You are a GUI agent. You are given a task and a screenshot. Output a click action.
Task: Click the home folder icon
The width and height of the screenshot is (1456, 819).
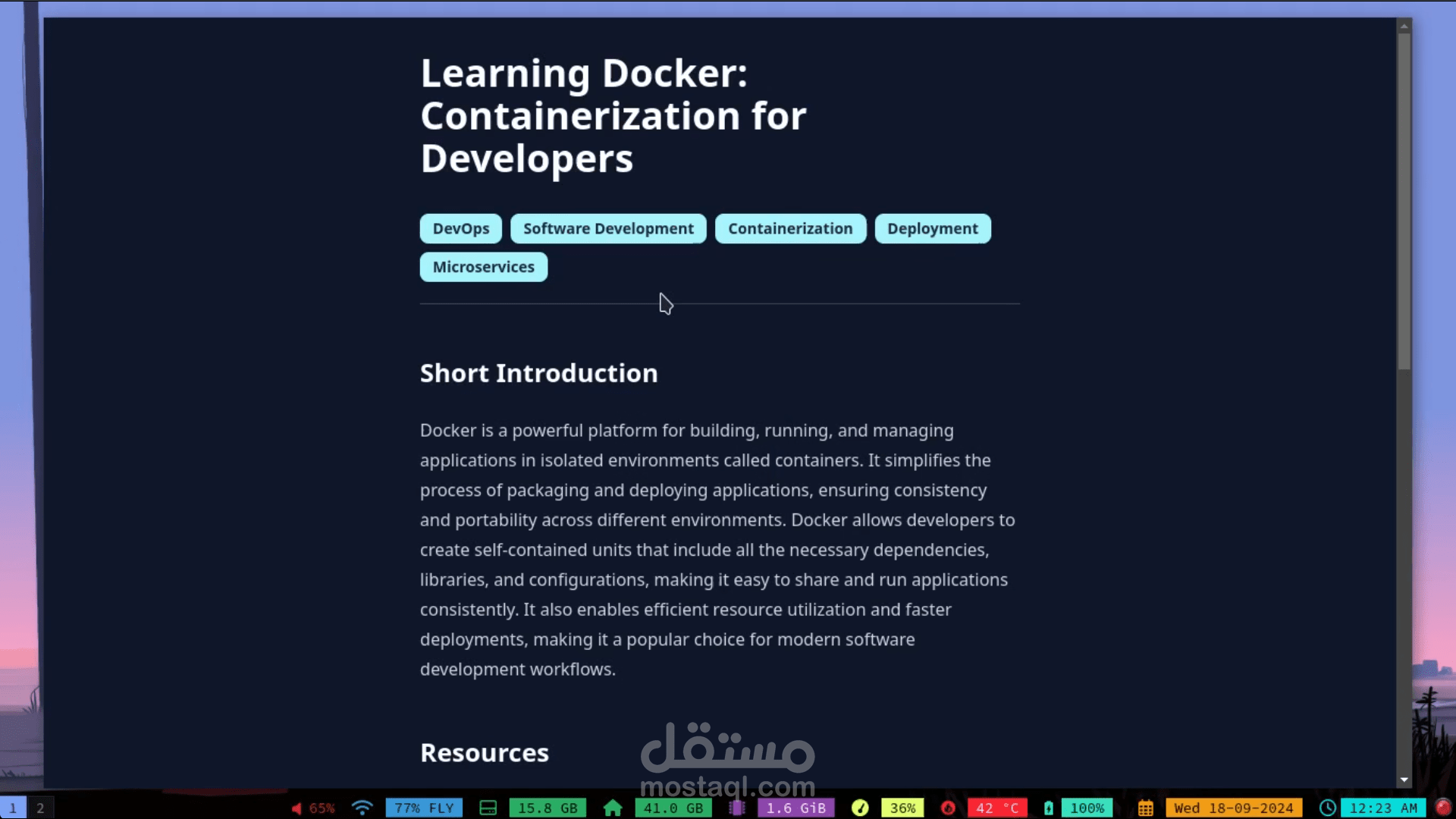pos(613,808)
